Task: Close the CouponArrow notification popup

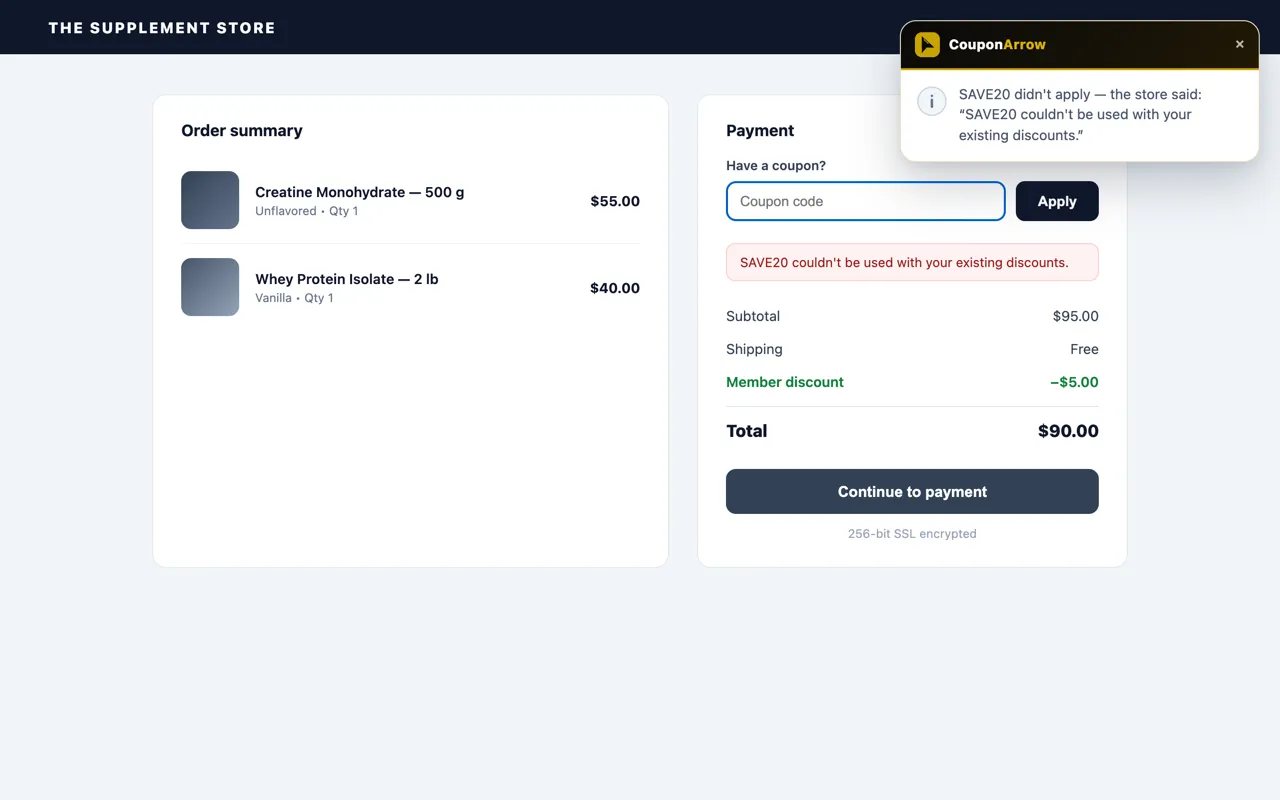Action: pos(1240,44)
